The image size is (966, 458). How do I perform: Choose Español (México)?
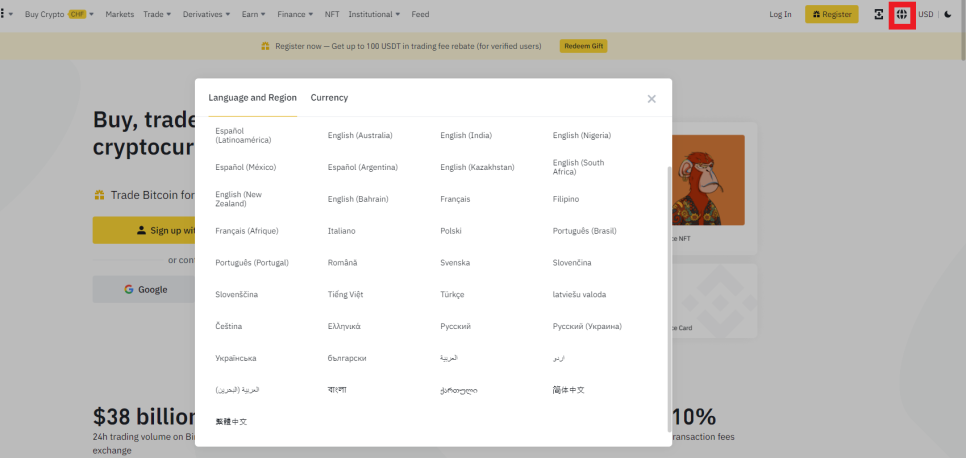[x=246, y=167]
